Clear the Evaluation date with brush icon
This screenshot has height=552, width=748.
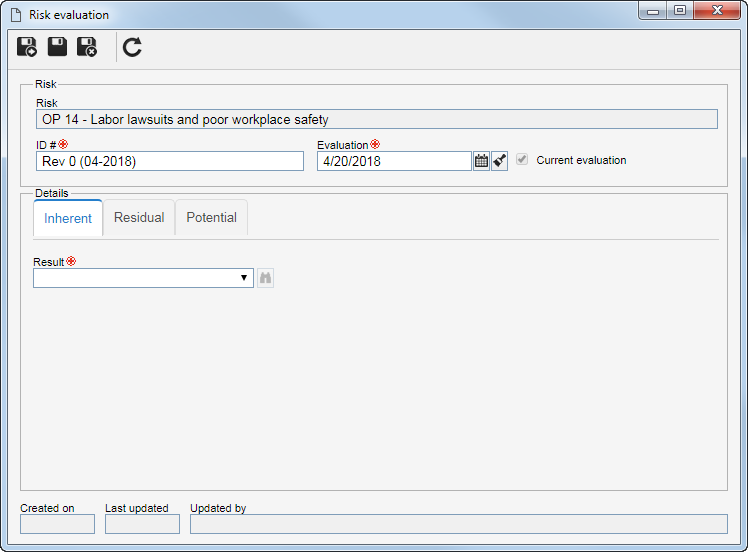[x=499, y=161]
